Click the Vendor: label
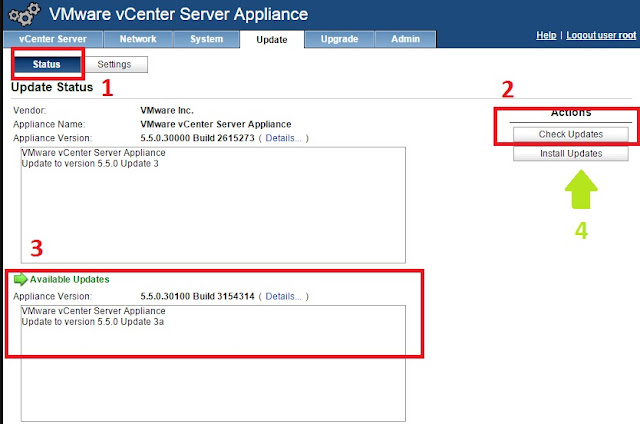The height and width of the screenshot is (424, 640). (29, 111)
